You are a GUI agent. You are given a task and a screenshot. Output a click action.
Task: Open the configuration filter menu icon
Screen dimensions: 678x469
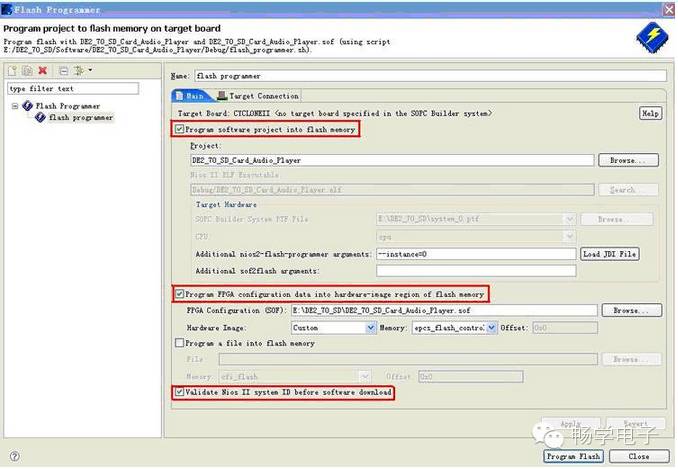(x=81, y=70)
